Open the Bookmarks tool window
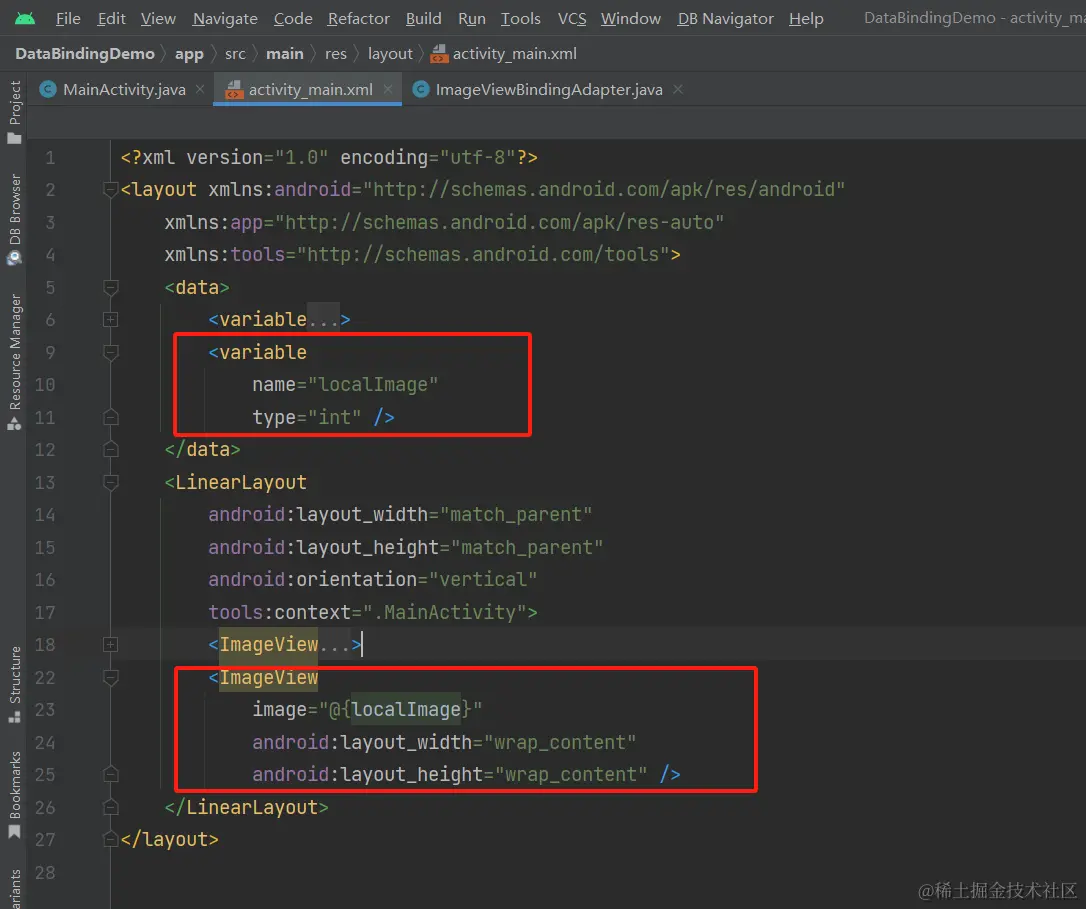 pos(14,795)
